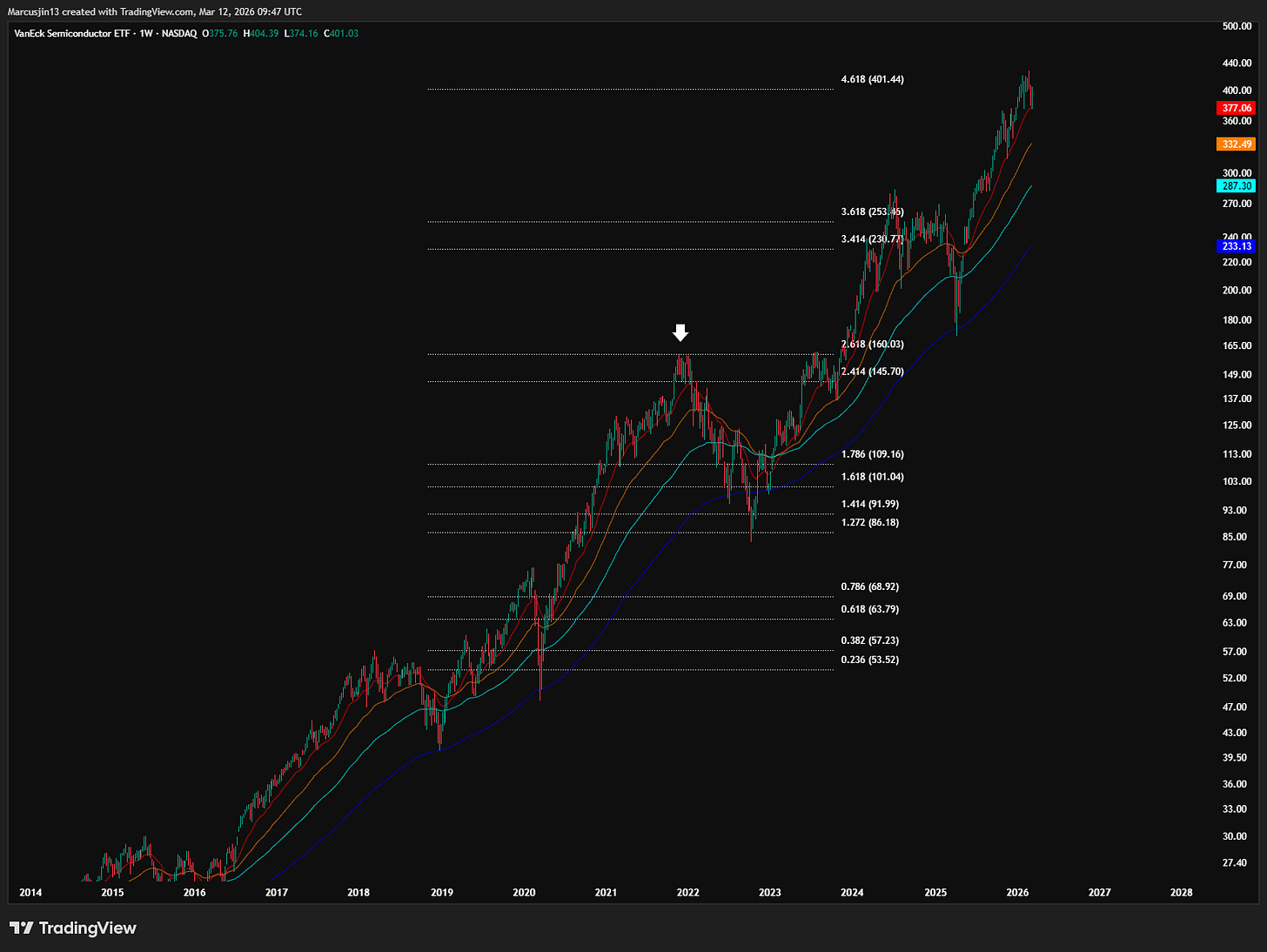Click the 2018 label on time axis
This screenshot has width=1267, height=952.
click(x=359, y=892)
